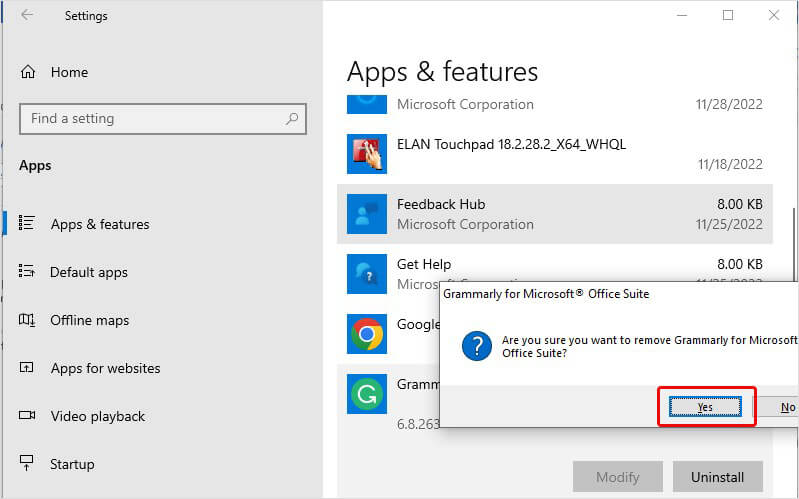Open Video playback section

click(x=98, y=416)
